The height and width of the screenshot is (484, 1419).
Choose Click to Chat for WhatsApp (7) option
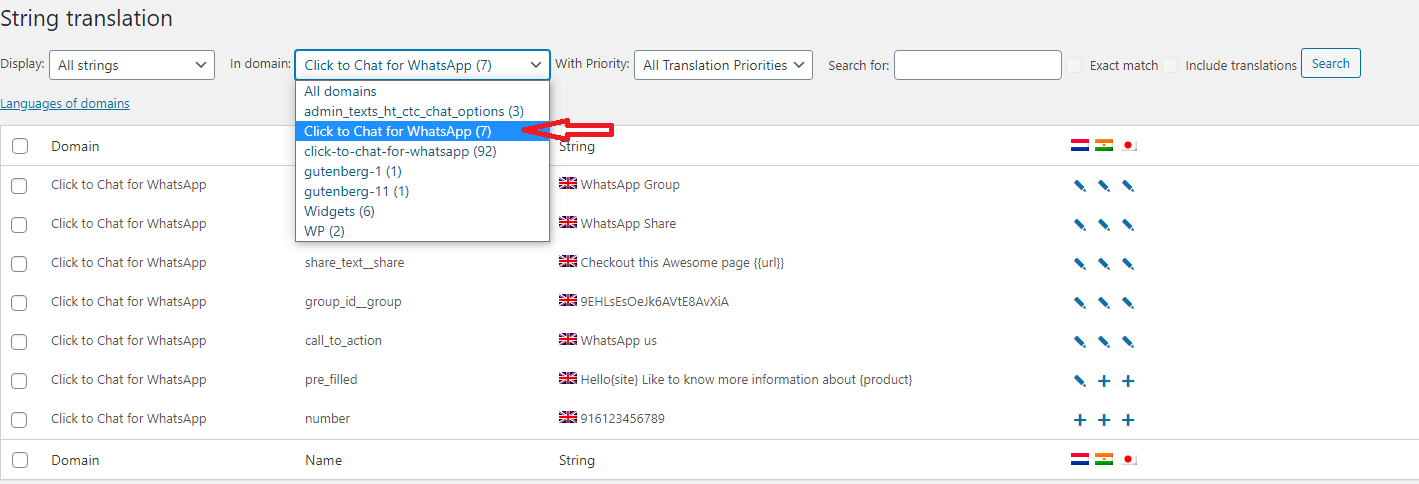tap(422, 131)
